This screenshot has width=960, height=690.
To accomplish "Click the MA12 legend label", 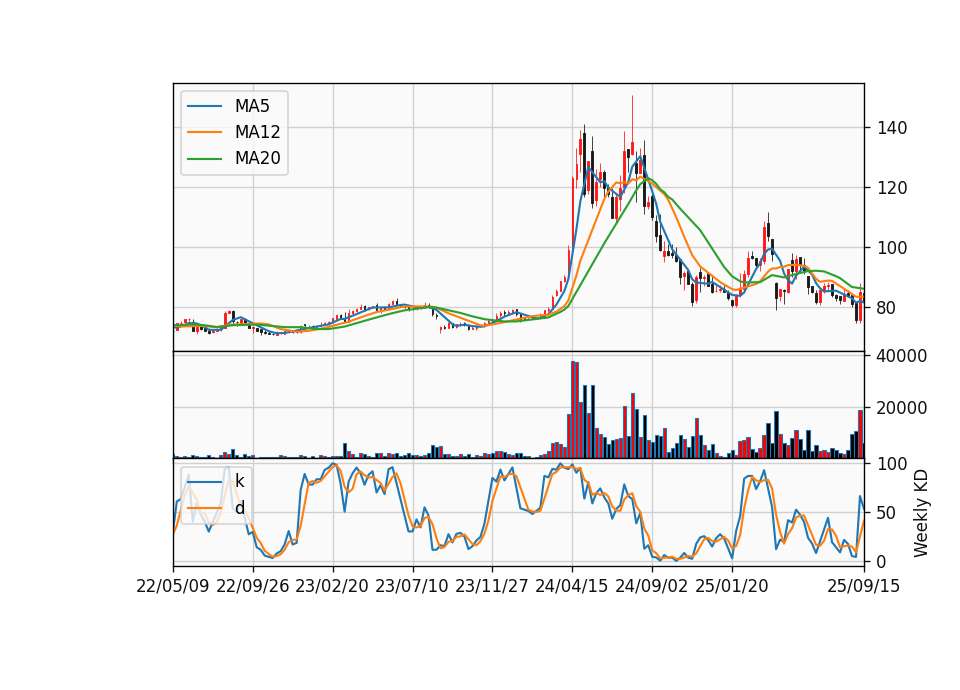I will click(x=257, y=132).
